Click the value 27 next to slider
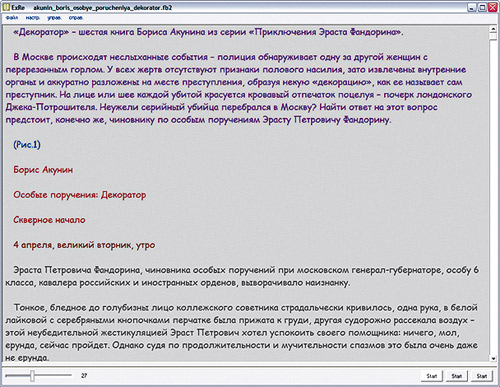 click(x=84, y=376)
